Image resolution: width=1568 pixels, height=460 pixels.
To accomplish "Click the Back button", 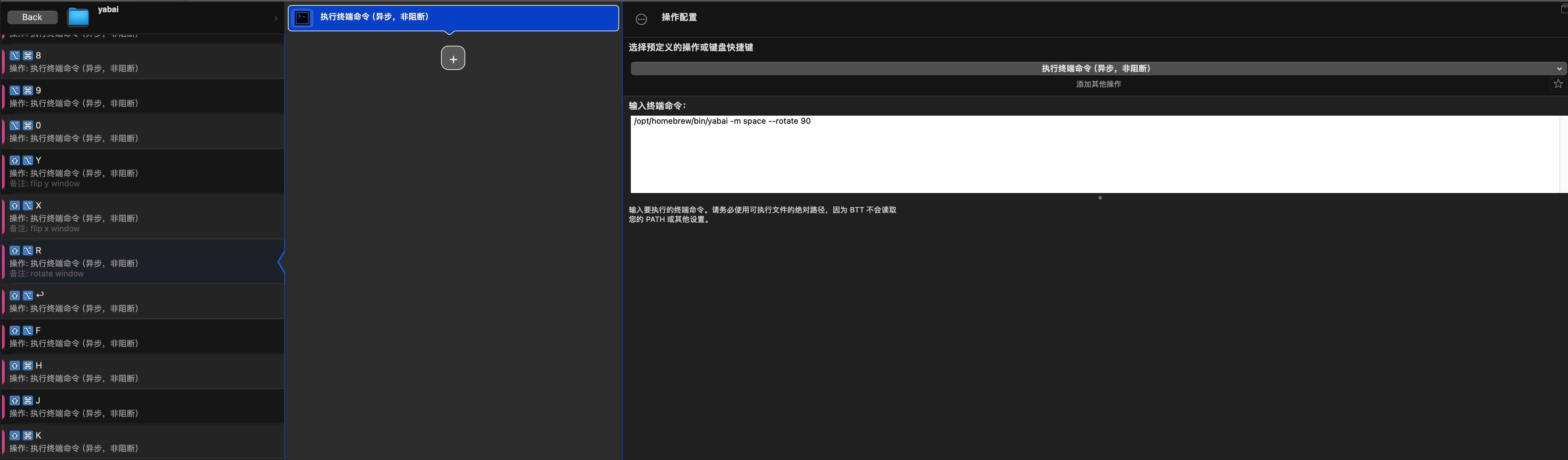I will pyautogui.click(x=32, y=17).
